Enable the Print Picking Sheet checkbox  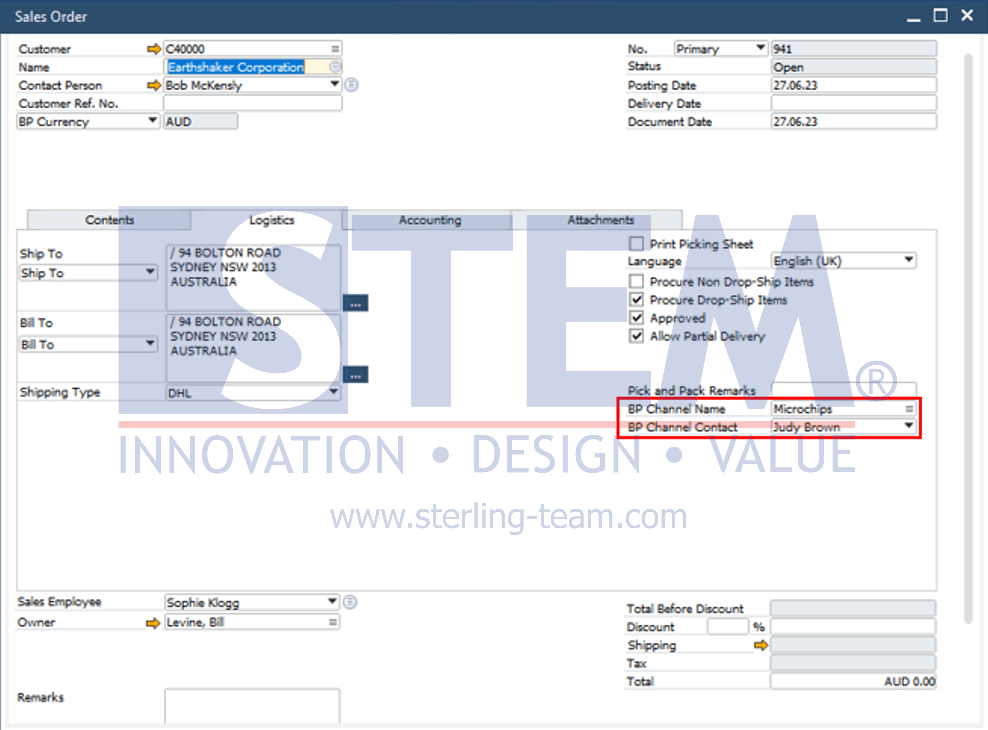[636, 244]
